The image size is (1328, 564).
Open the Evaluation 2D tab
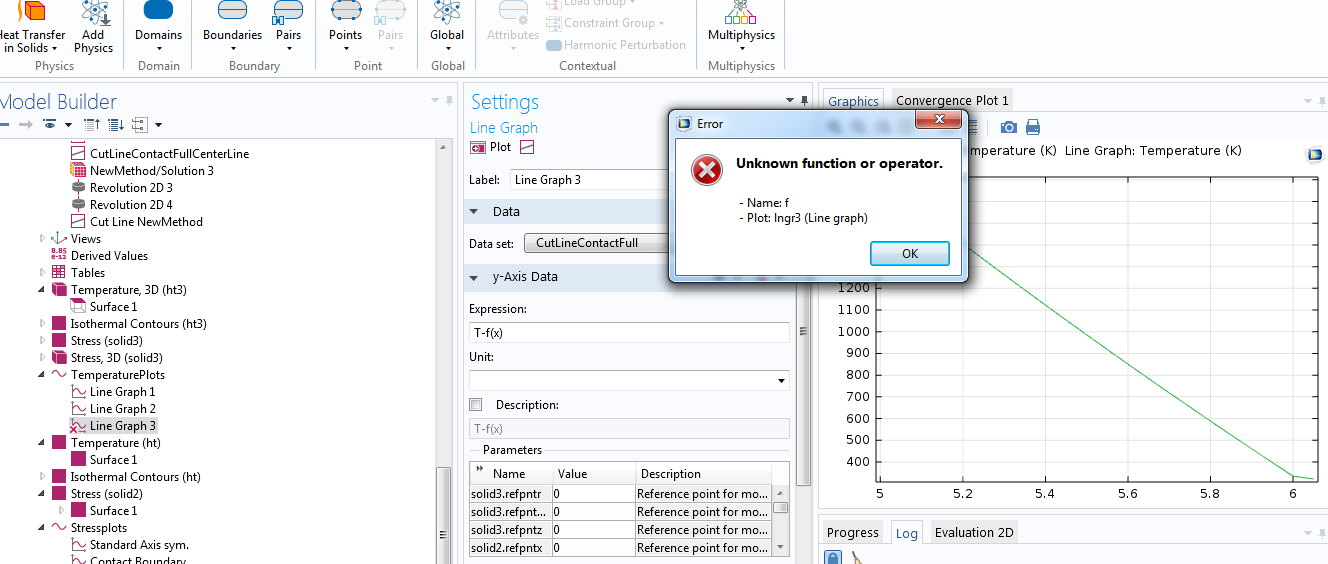click(973, 533)
